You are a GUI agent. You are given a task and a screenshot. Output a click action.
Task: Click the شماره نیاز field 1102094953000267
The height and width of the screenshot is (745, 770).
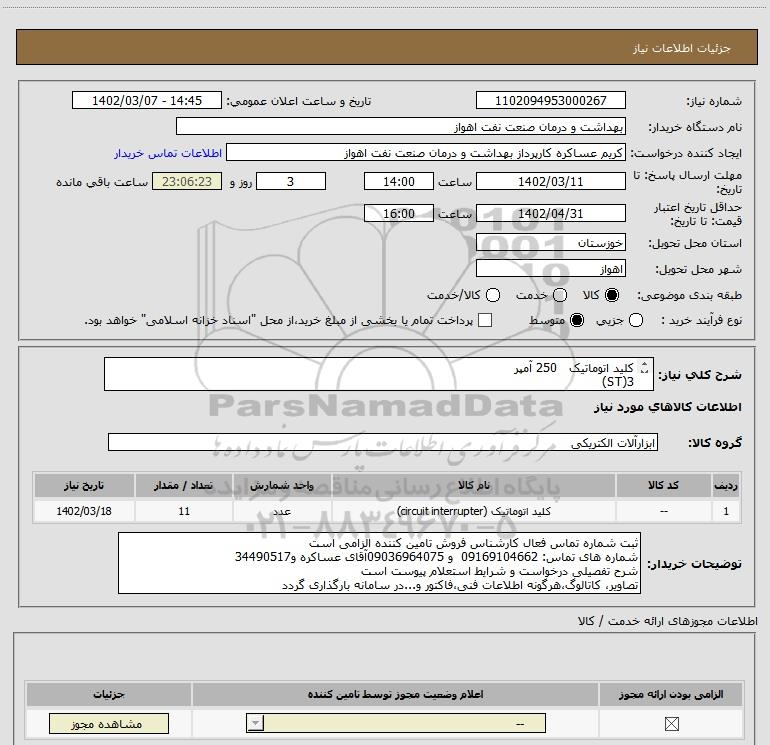pyautogui.click(x=550, y=100)
